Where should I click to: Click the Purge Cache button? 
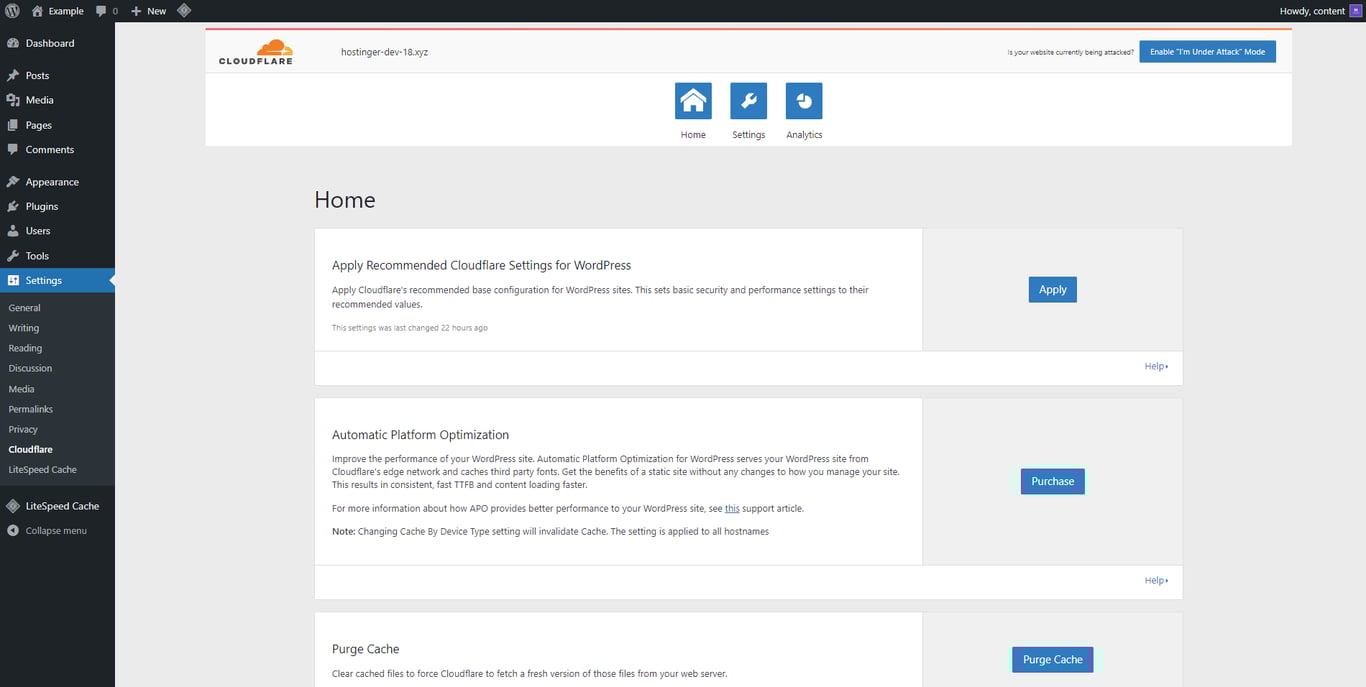(1052, 659)
